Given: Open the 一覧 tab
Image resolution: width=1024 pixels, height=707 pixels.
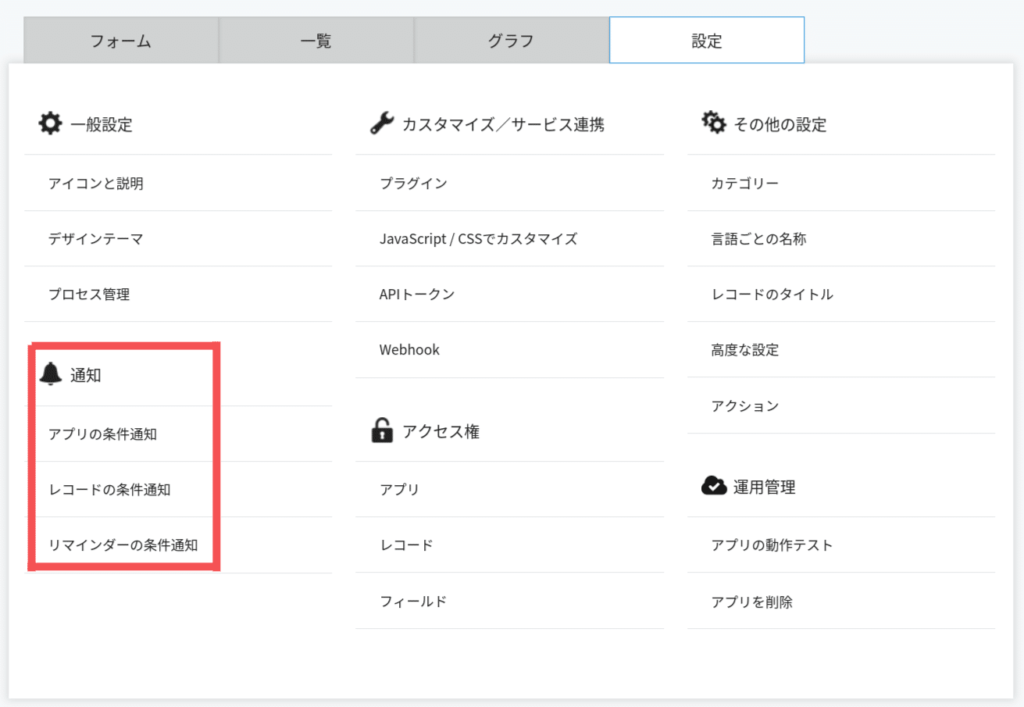Looking at the screenshot, I should tap(316, 41).
